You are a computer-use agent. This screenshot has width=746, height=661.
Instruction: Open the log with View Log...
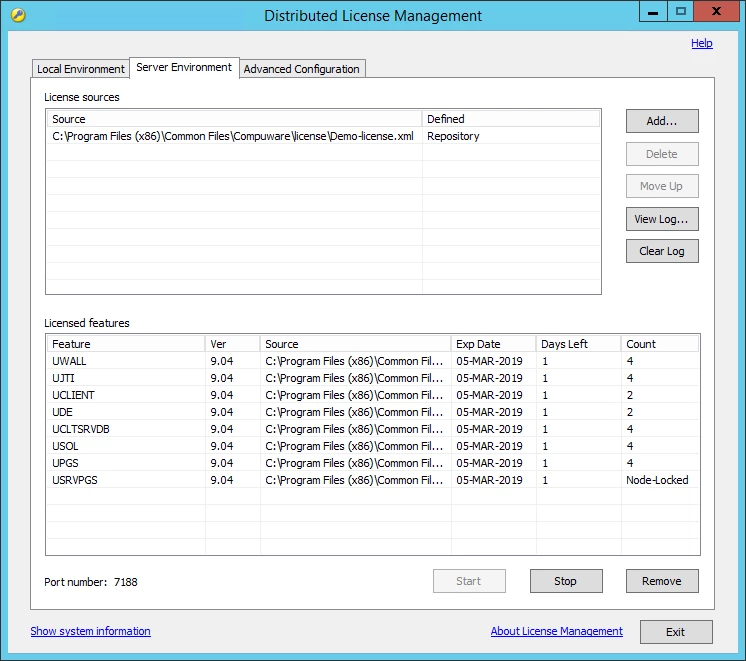click(662, 219)
